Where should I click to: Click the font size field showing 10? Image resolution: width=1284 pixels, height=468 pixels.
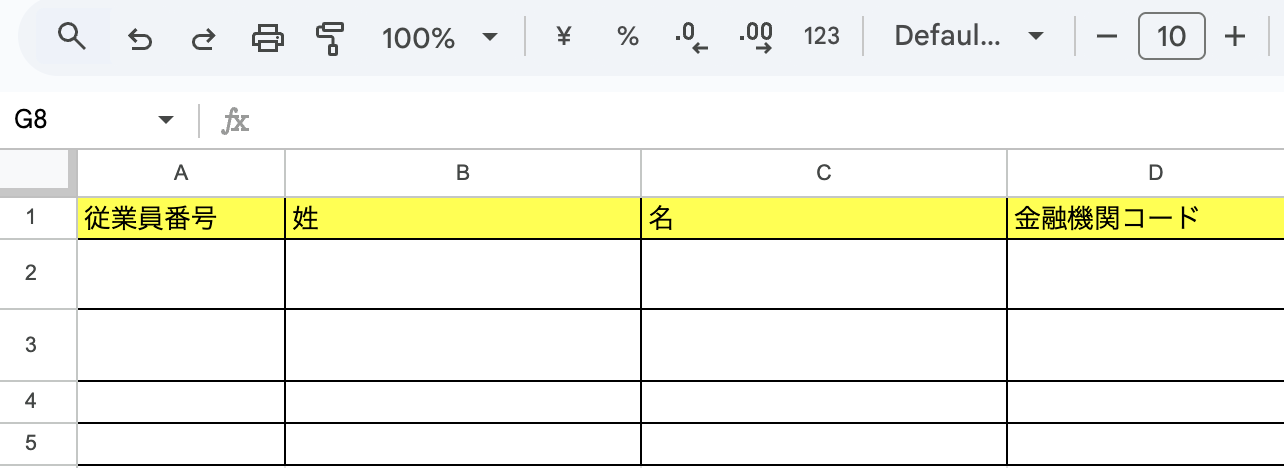pos(1170,37)
